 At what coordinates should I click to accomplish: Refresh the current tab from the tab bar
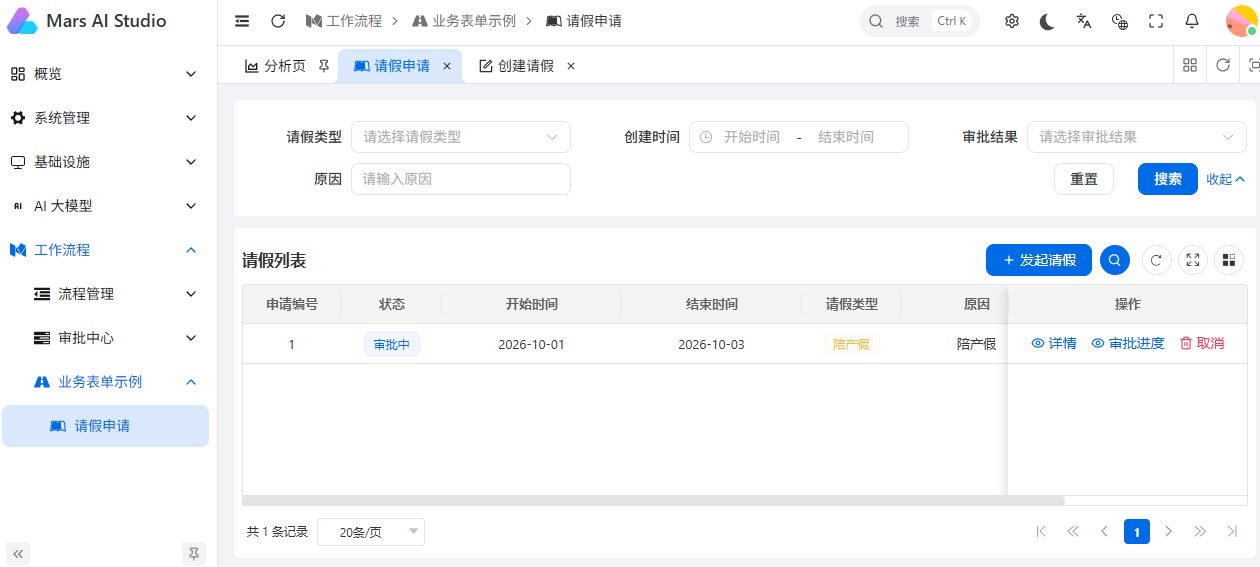tap(1223, 65)
